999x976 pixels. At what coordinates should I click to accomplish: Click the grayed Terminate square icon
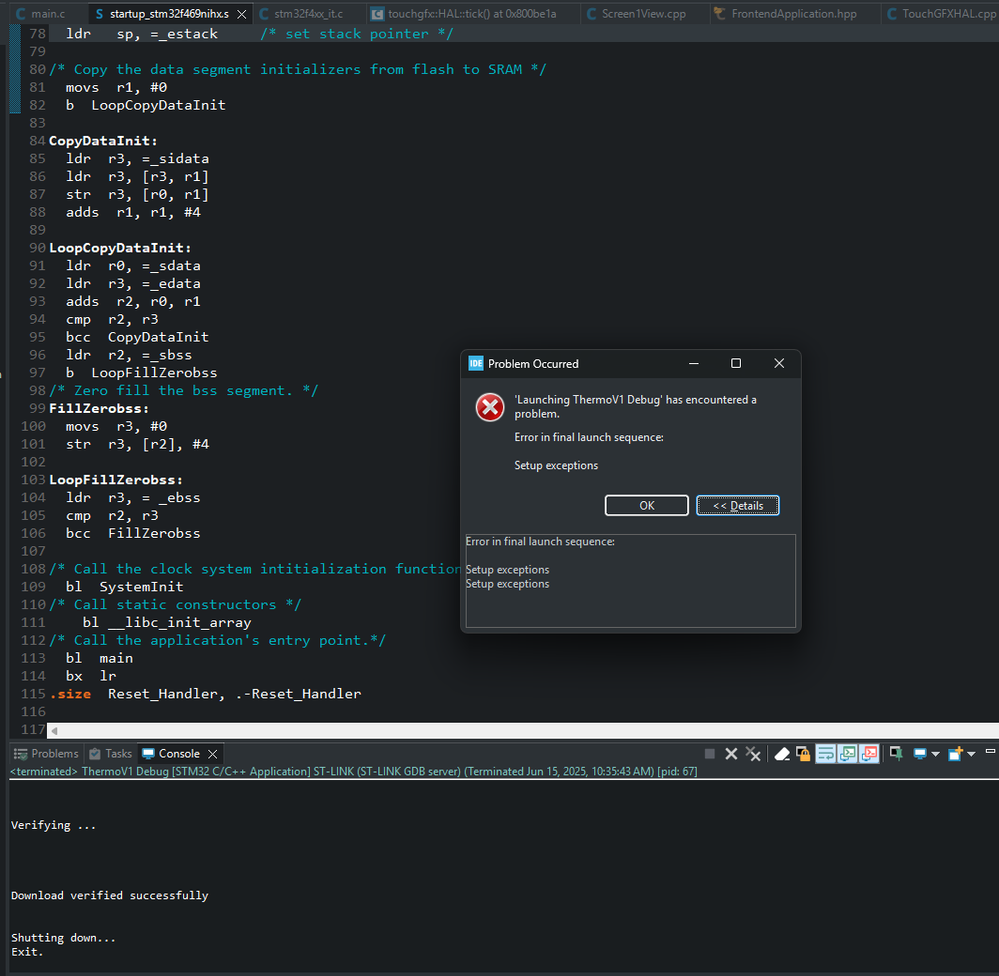point(709,754)
